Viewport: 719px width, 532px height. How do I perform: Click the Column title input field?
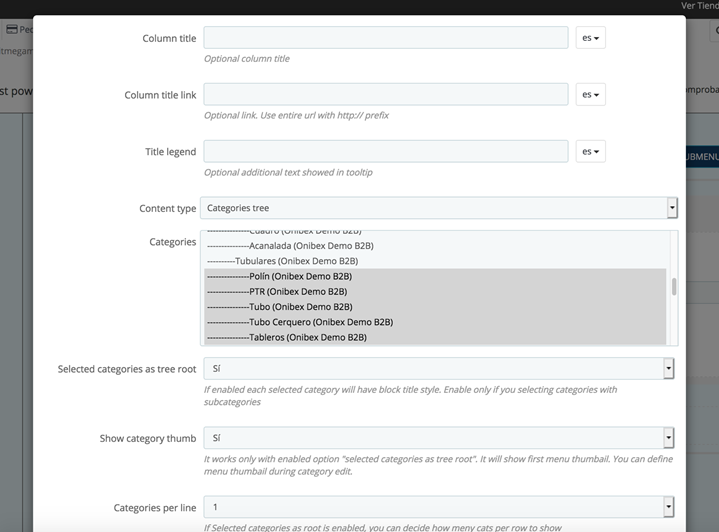386,38
